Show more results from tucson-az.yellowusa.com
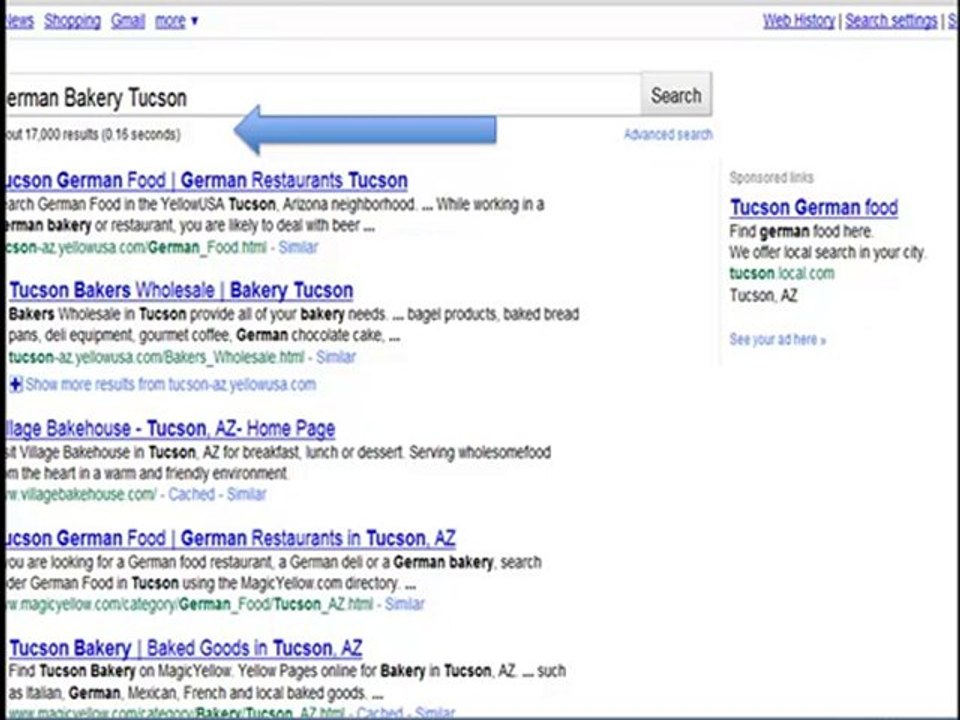Image resolution: width=960 pixels, height=720 pixels. 171,384
